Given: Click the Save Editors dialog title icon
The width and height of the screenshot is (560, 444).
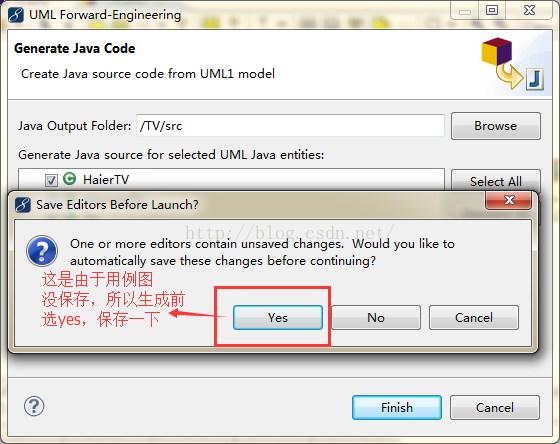Looking at the screenshot, I should pyautogui.click(x=23, y=205).
